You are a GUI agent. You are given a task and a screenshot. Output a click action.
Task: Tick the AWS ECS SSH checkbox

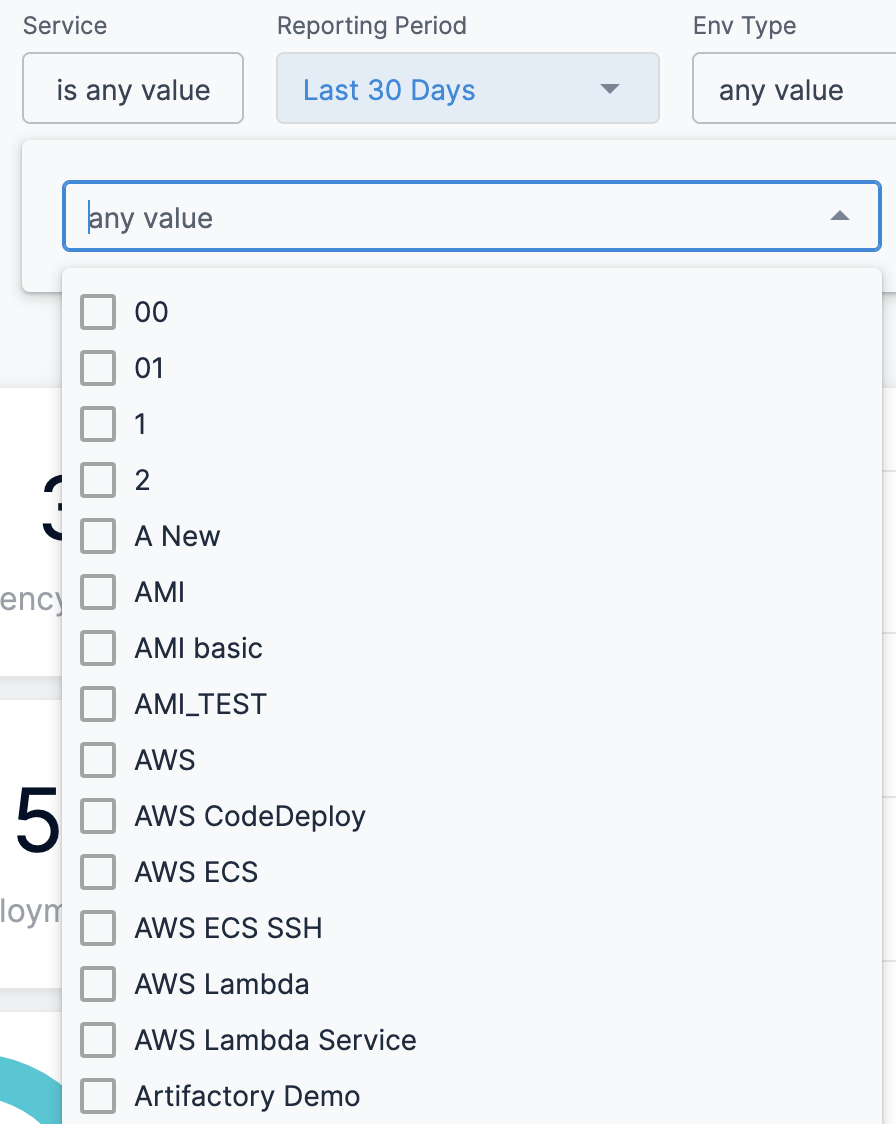coord(98,928)
